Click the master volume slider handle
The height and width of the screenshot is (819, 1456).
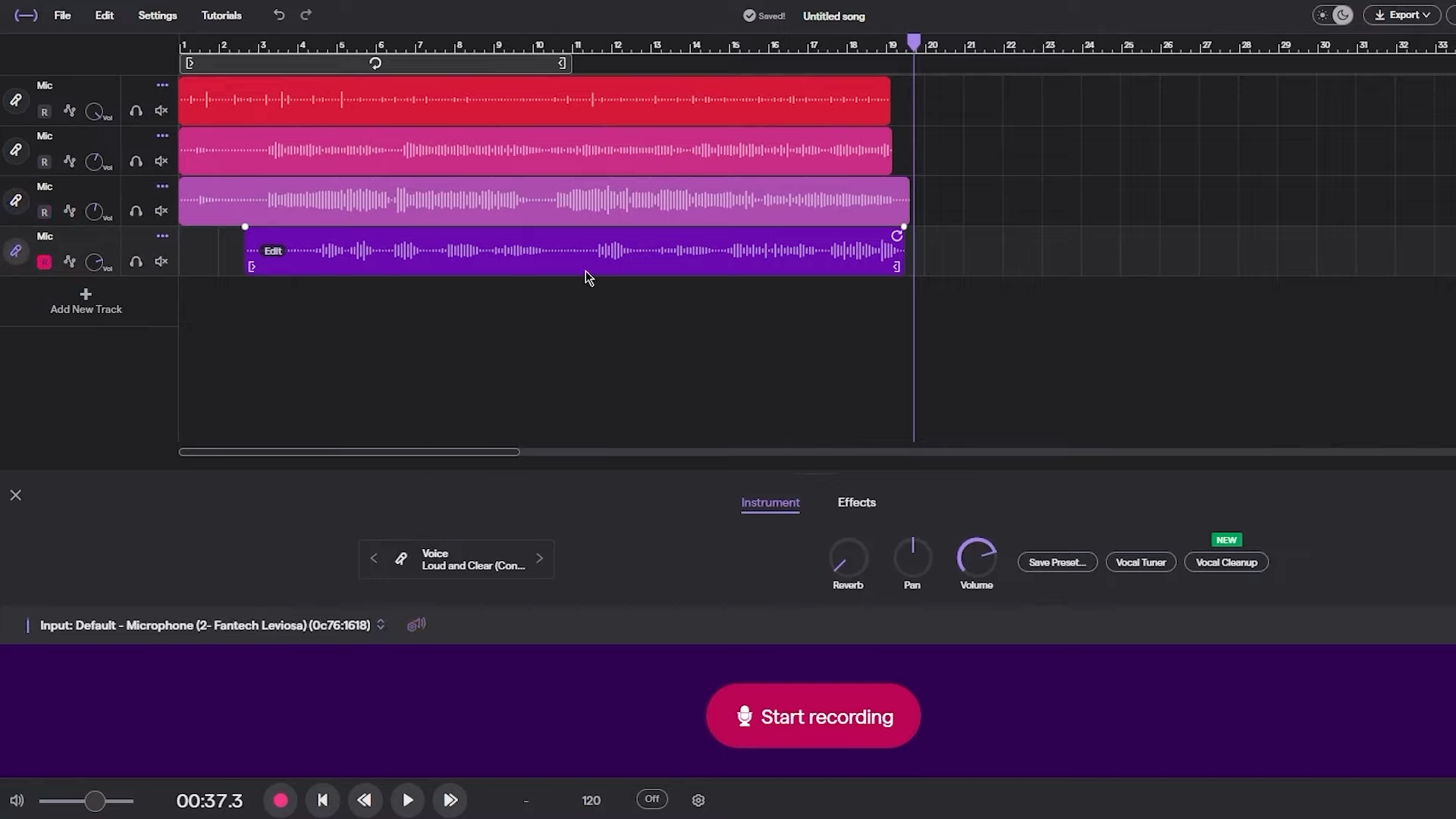coord(95,801)
